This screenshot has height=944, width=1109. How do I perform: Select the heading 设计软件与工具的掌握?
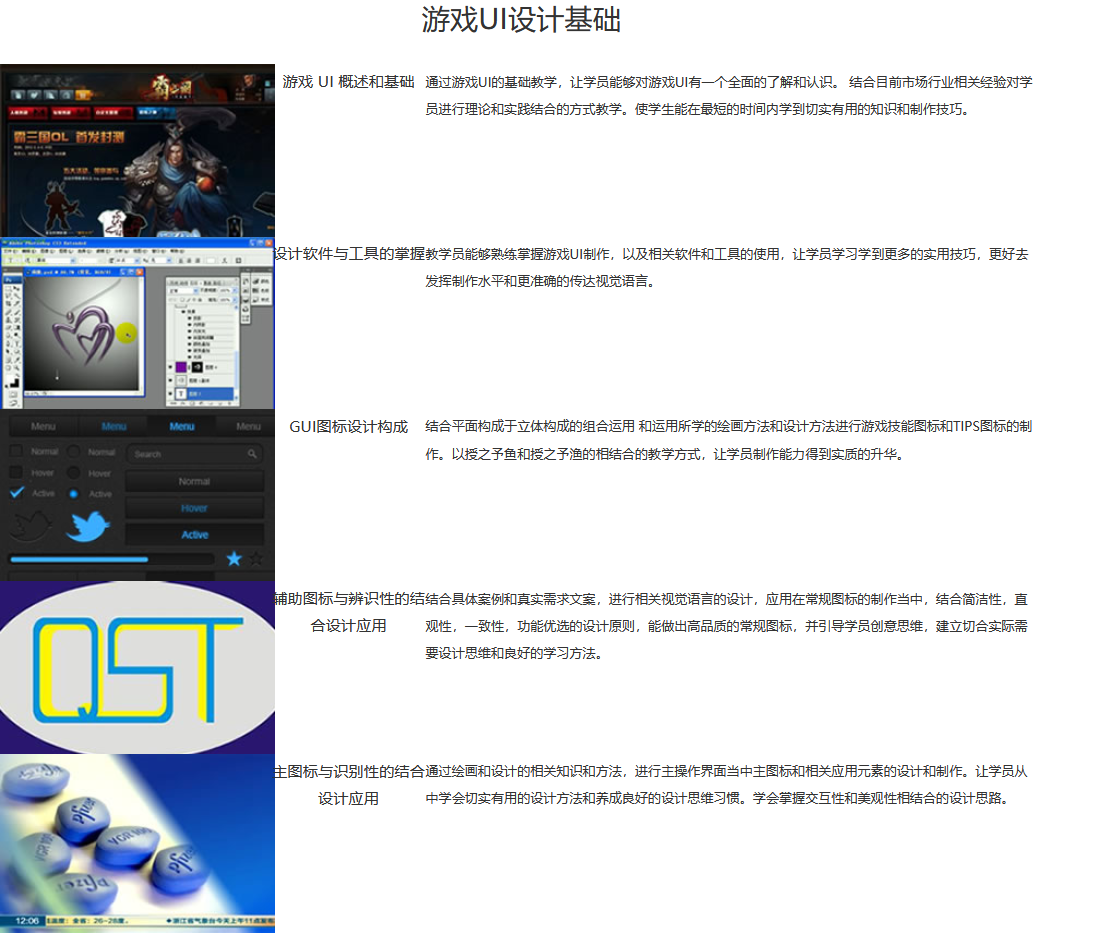click(349, 254)
